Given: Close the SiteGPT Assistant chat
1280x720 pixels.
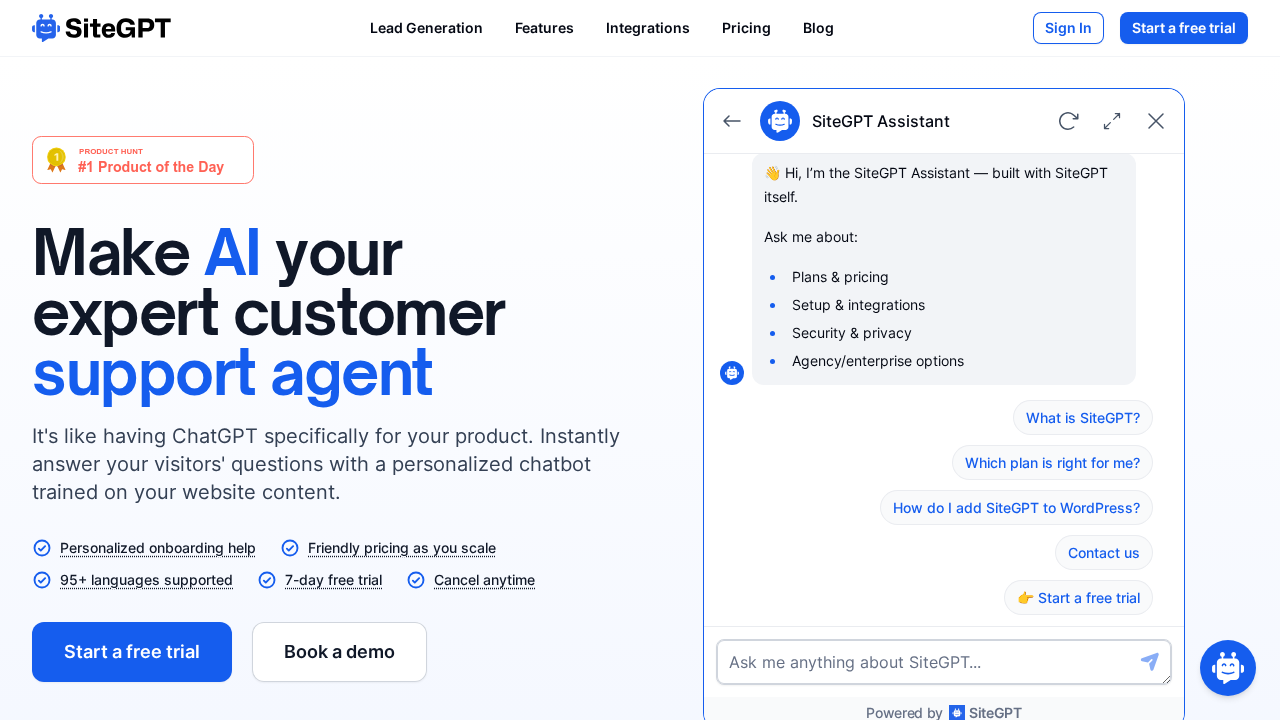Looking at the screenshot, I should click(x=1155, y=120).
